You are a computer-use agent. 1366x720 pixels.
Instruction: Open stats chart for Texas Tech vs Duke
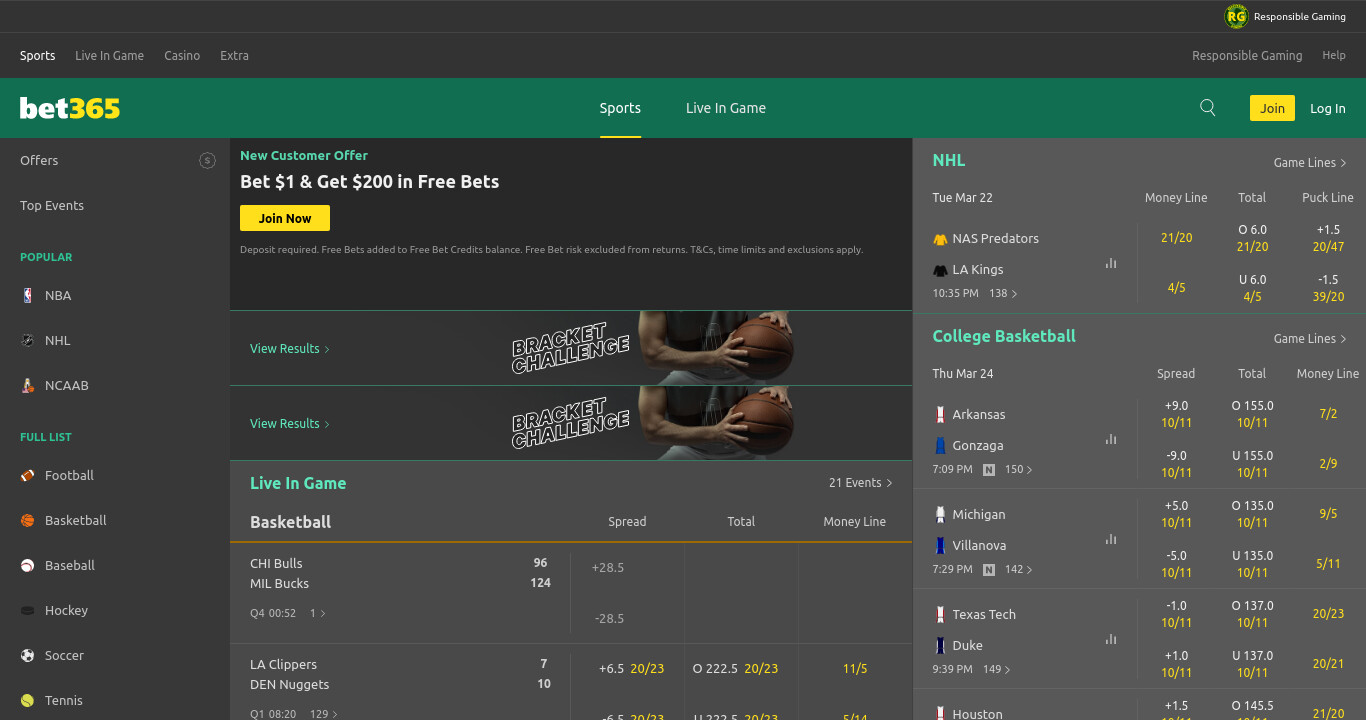pyautogui.click(x=1111, y=639)
